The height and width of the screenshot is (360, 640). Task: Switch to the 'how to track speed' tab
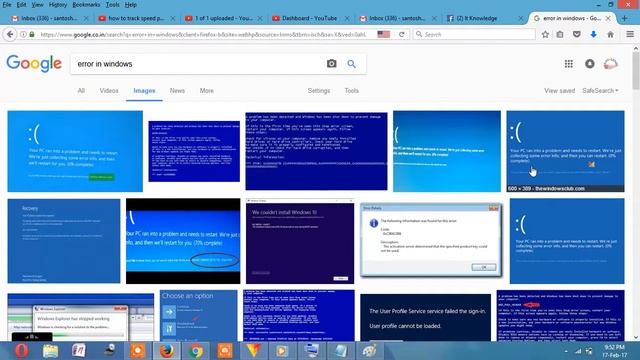[x=136, y=18]
